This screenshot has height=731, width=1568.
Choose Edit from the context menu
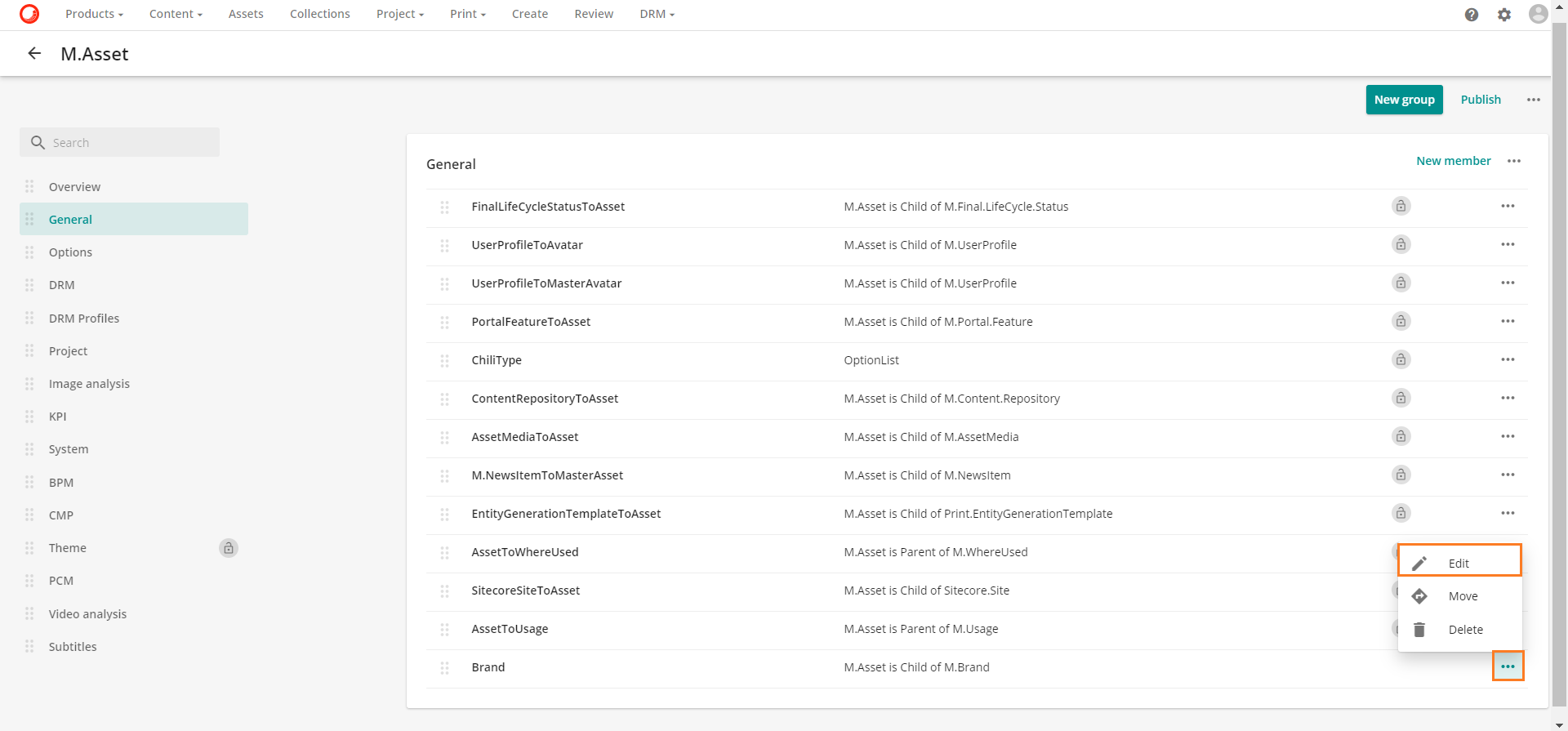click(1459, 564)
